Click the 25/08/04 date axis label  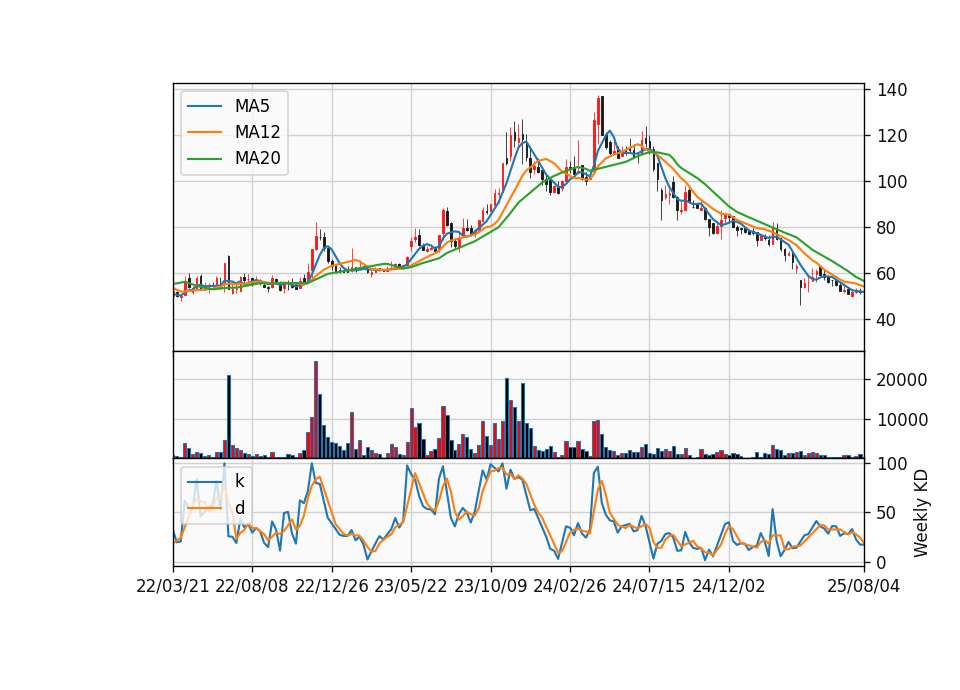863,586
